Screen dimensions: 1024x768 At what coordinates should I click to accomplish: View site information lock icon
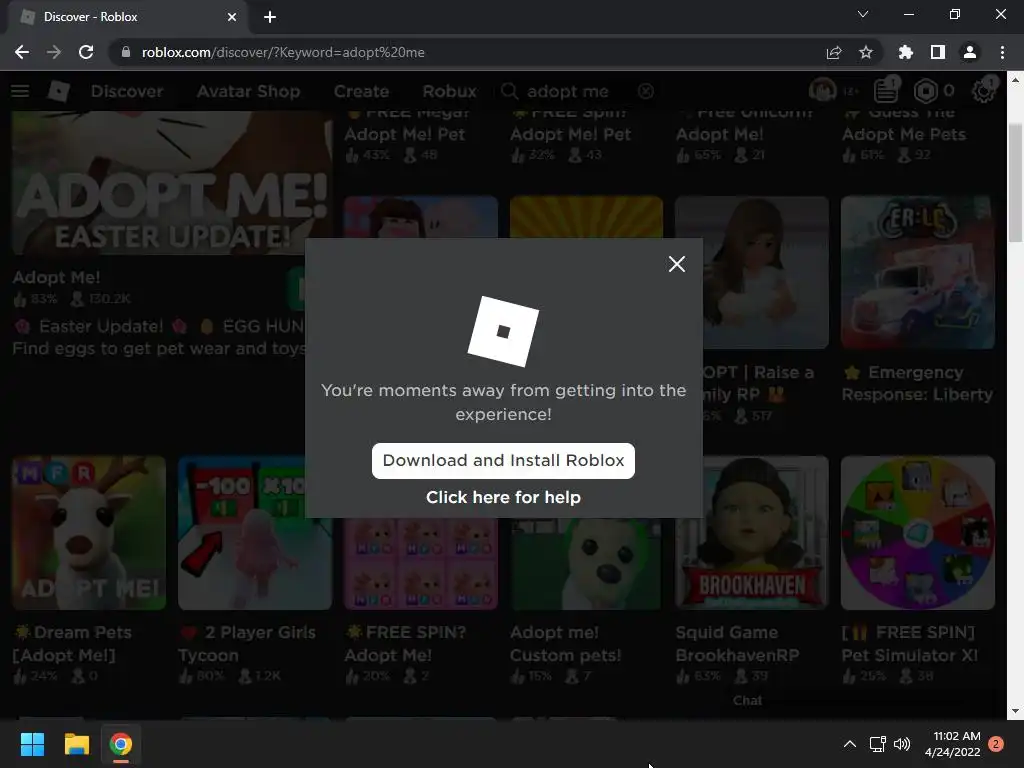126,52
